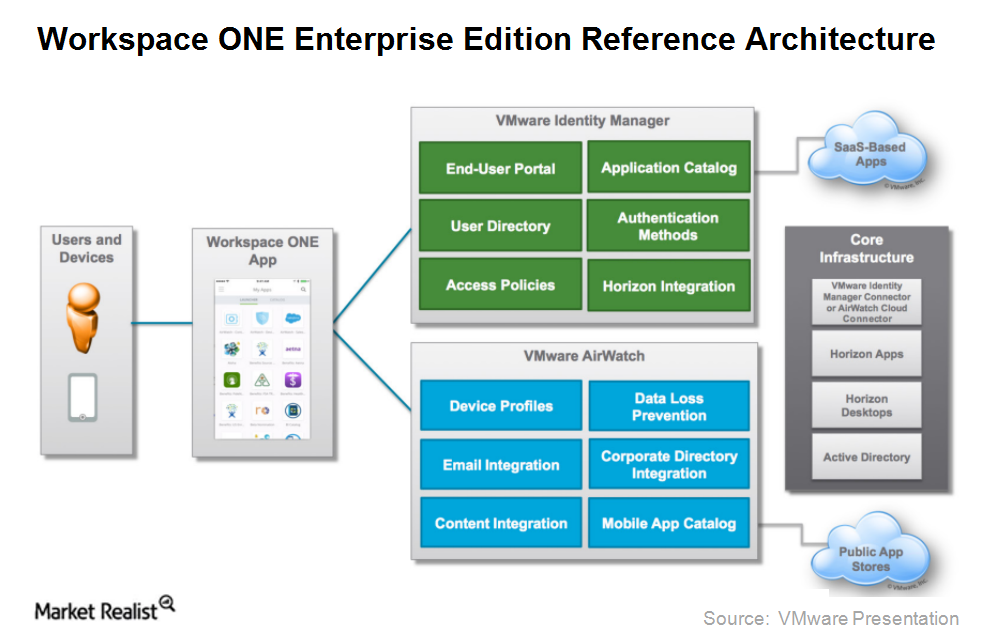Choose the Access Policies box

click(500, 284)
